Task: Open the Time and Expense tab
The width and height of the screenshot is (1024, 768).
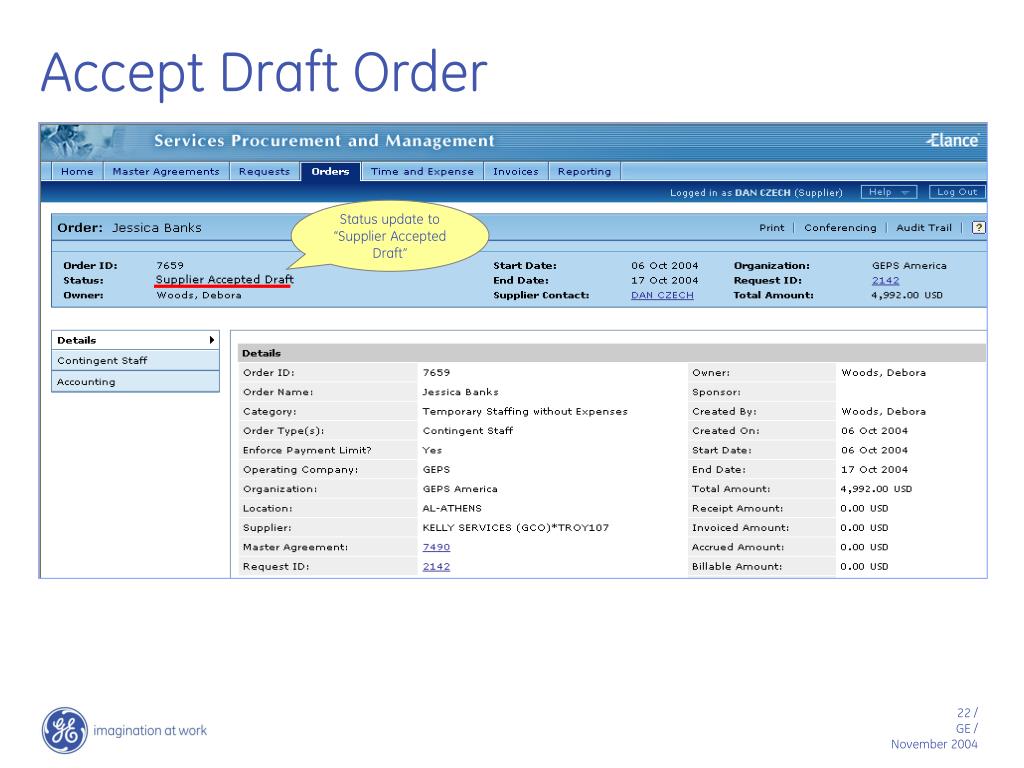Action: pyautogui.click(x=421, y=171)
